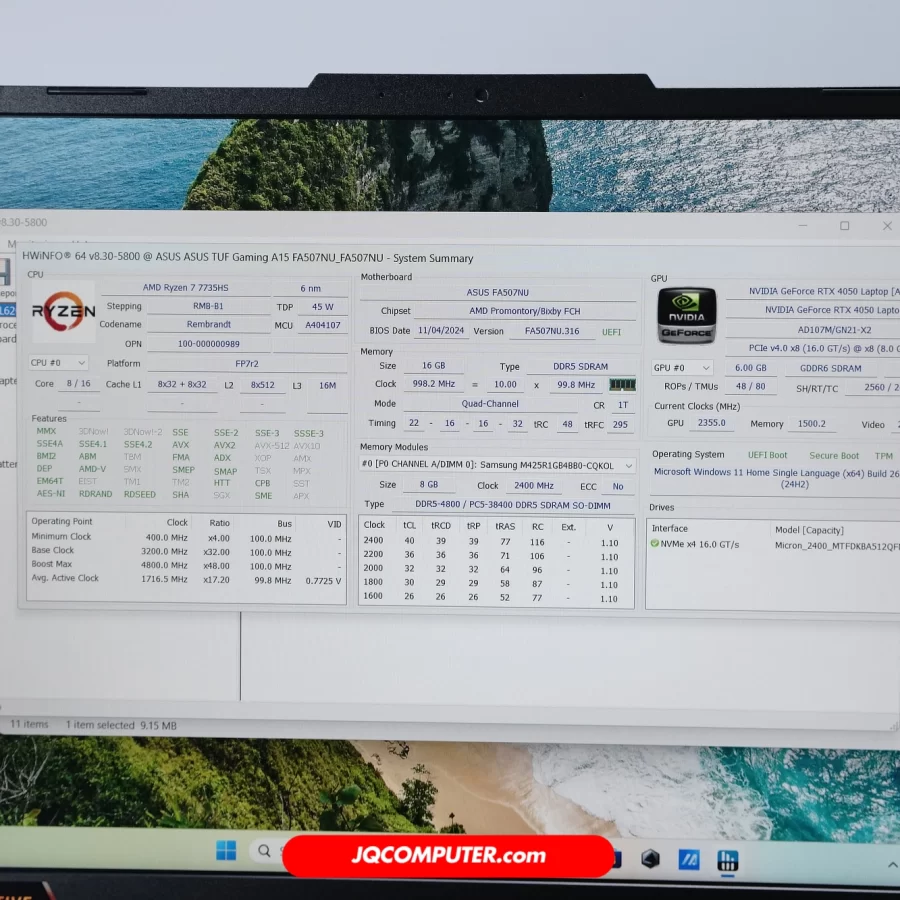The width and height of the screenshot is (900, 900).
Task: Show hidden system tray icons
Action: 892,863
